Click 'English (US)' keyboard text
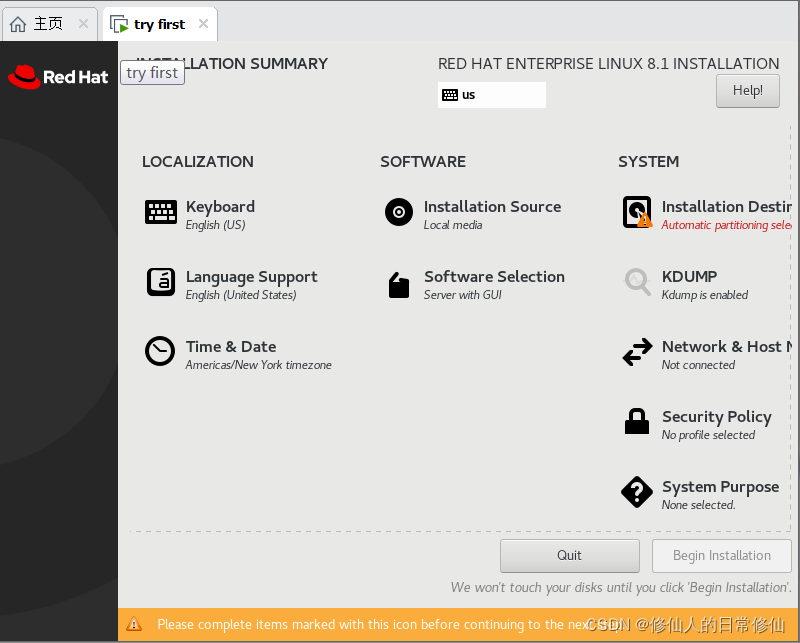The image size is (800, 643). (216, 225)
